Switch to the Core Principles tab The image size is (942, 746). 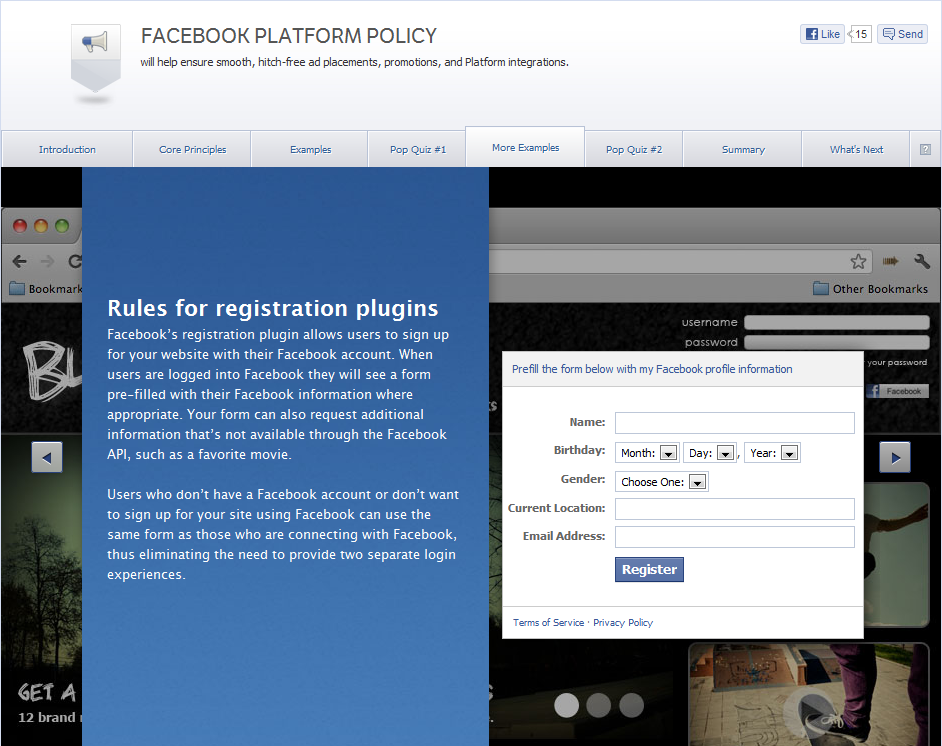point(192,149)
